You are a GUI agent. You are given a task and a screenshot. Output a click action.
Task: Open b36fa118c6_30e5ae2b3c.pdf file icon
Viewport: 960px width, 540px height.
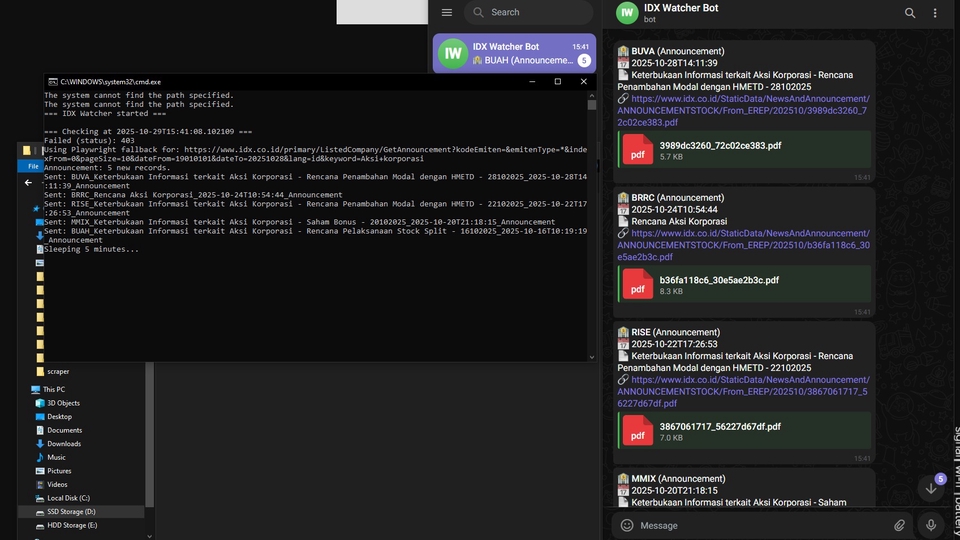[x=637, y=285]
